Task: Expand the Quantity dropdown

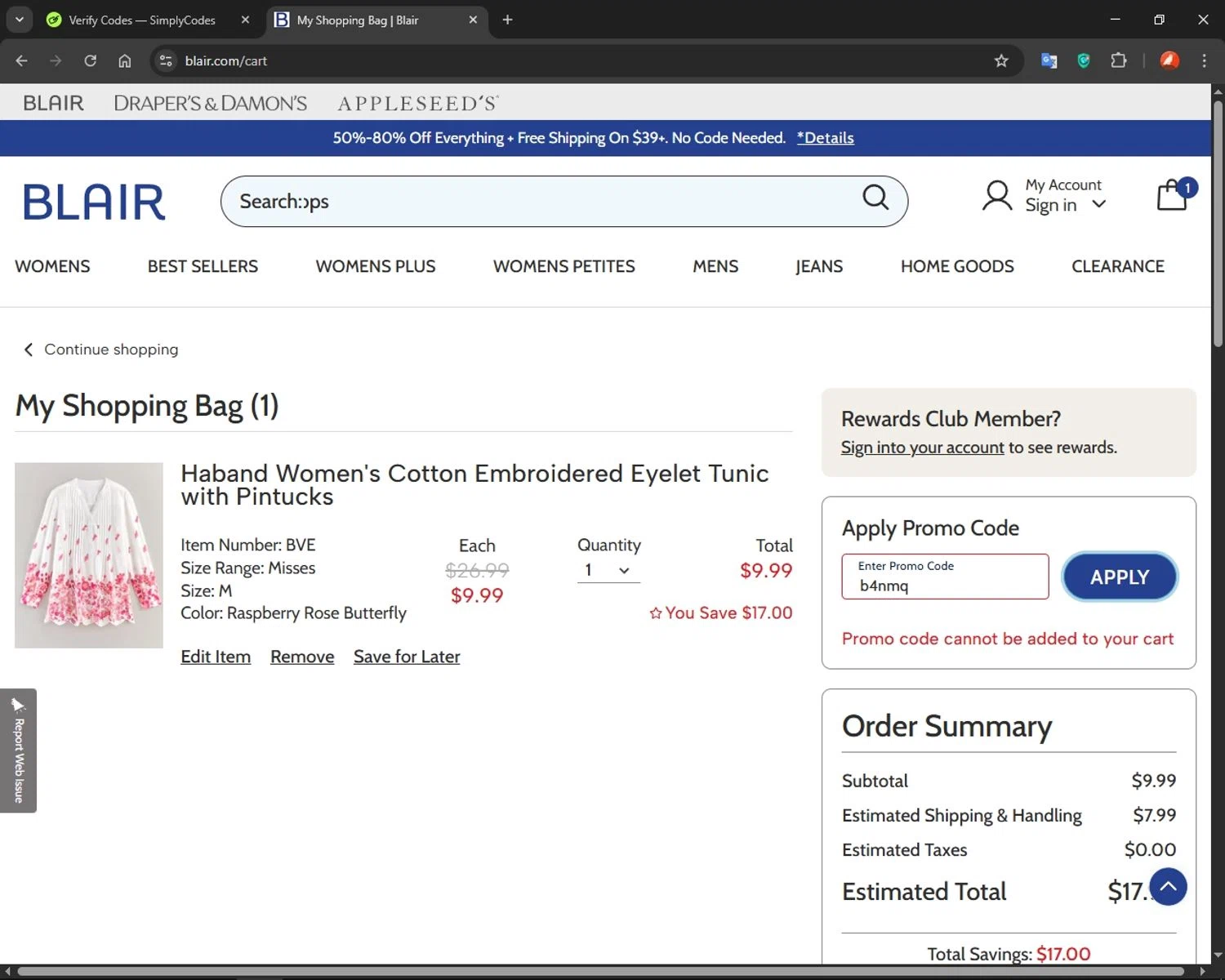Action: coord(608,570)
